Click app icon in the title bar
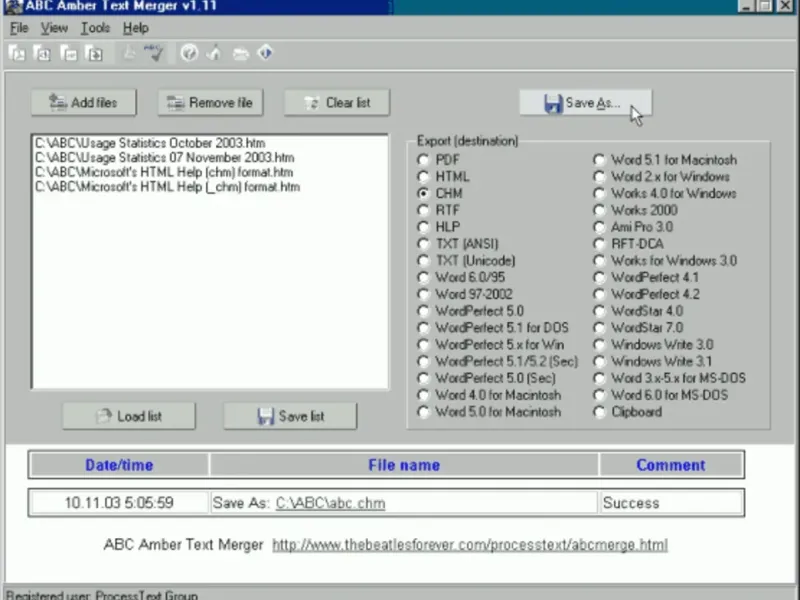The width and height of the screenshot is (800, 600). pyautogui.click(x=12, y=6)
